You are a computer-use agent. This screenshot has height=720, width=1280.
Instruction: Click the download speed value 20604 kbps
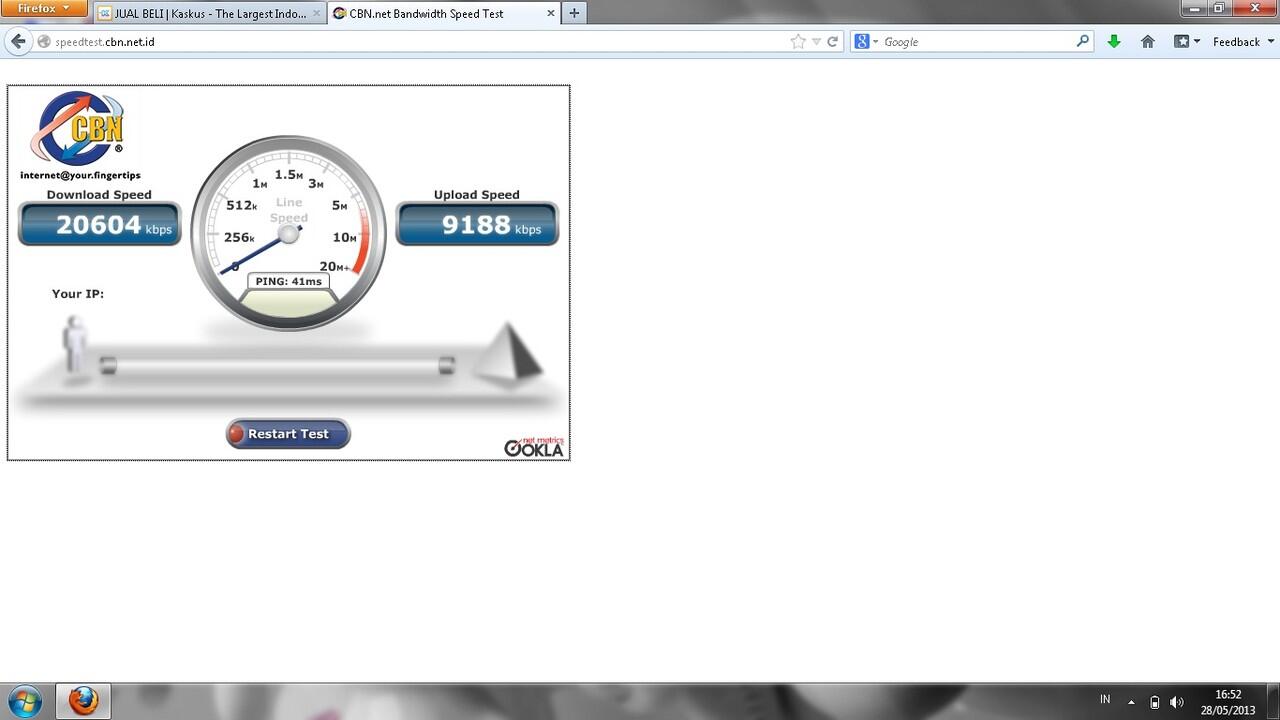(99, 225)
